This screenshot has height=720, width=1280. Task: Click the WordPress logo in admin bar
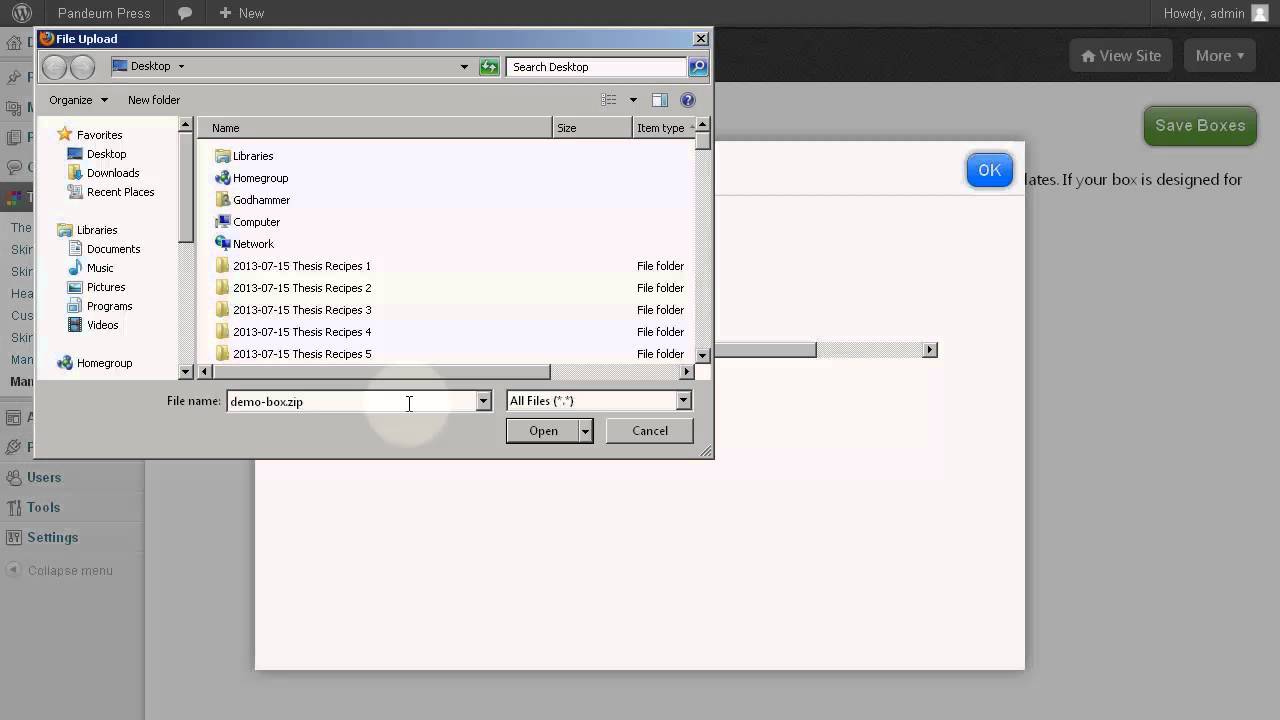click(x=22, y=13)
